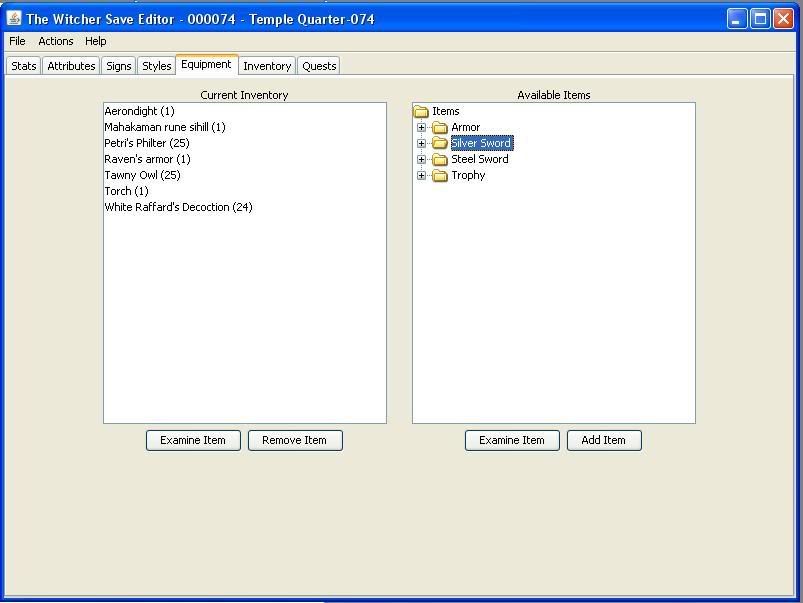Expand the Silver Sword tree node
The width and height of the screenshot is (803, 603).
[x=421, y=143]
